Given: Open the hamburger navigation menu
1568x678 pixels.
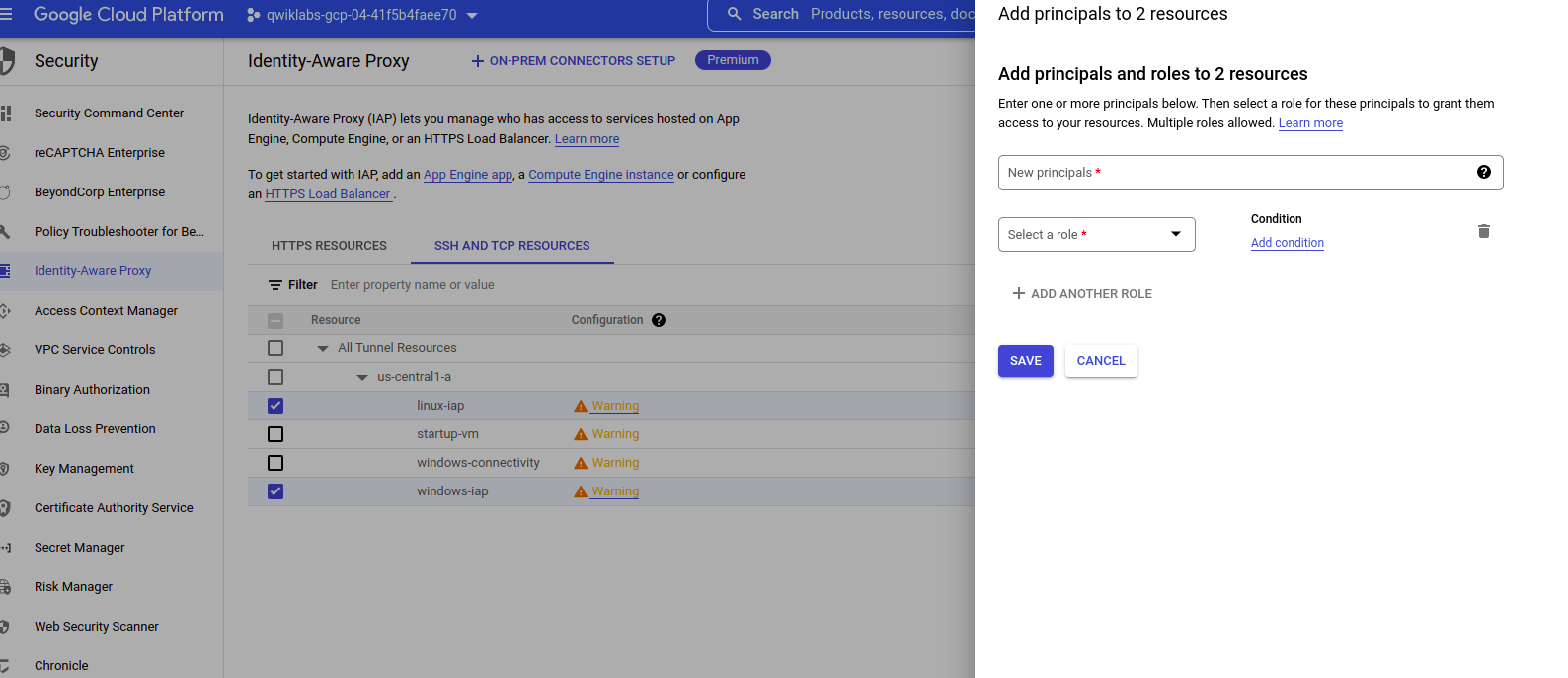Looking at the screenshot, I should 6,15.
